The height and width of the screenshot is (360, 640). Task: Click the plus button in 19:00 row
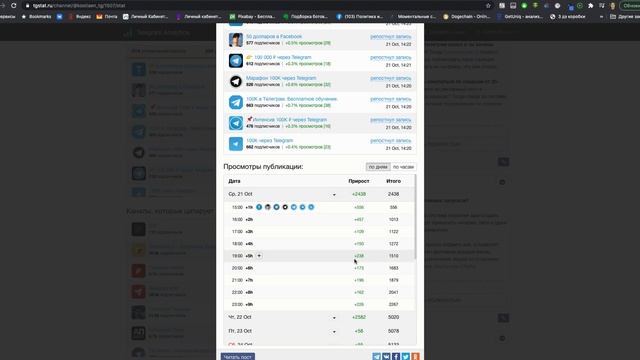tap(259, 256)
